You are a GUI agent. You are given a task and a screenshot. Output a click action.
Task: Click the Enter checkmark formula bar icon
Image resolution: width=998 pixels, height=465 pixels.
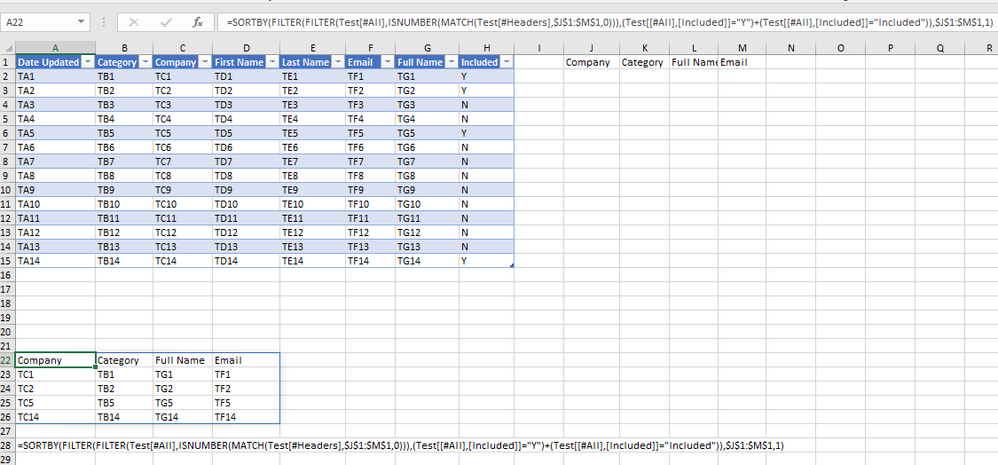click(166, 22)
